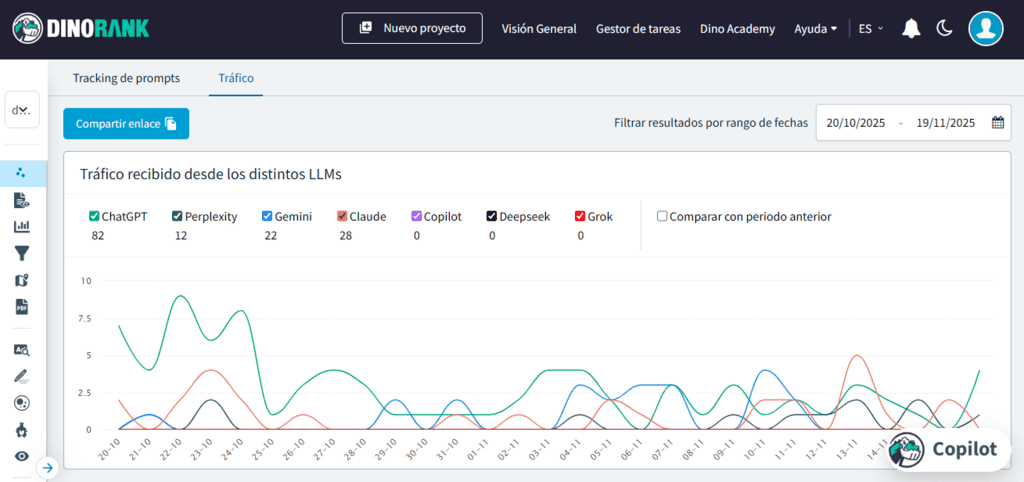Open the ES language selector

tap(871, 29)
